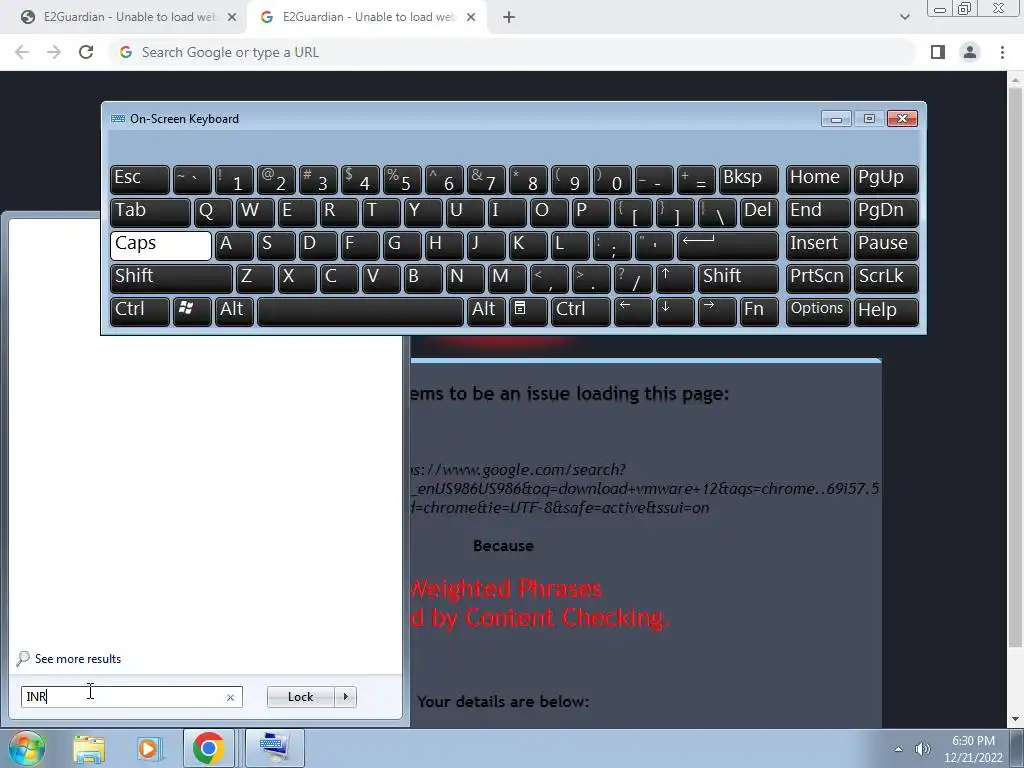Click the Tab key on the keyboard
Screen dimensions: 1024x768
tap(150, 212)
